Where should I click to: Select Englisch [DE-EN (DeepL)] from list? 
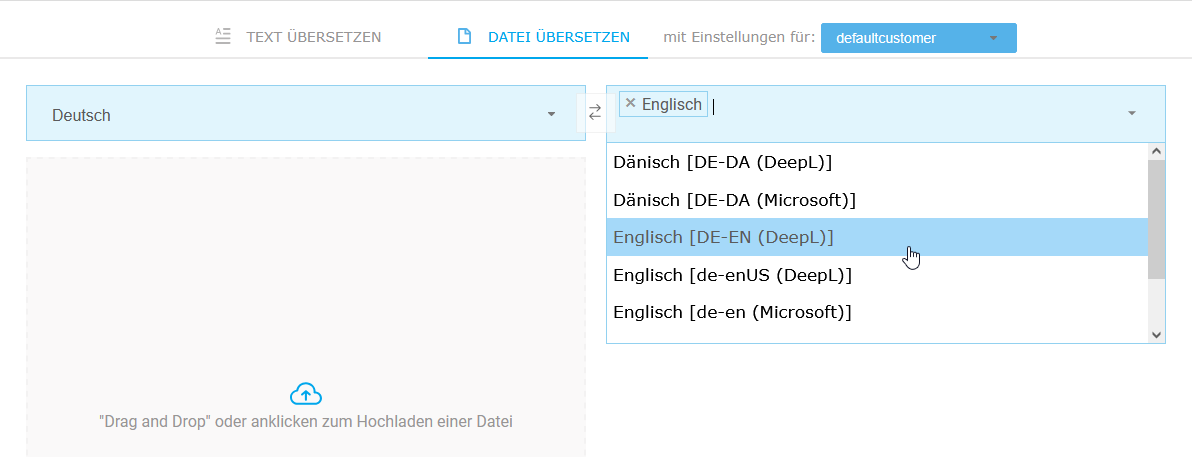(723, 237)
